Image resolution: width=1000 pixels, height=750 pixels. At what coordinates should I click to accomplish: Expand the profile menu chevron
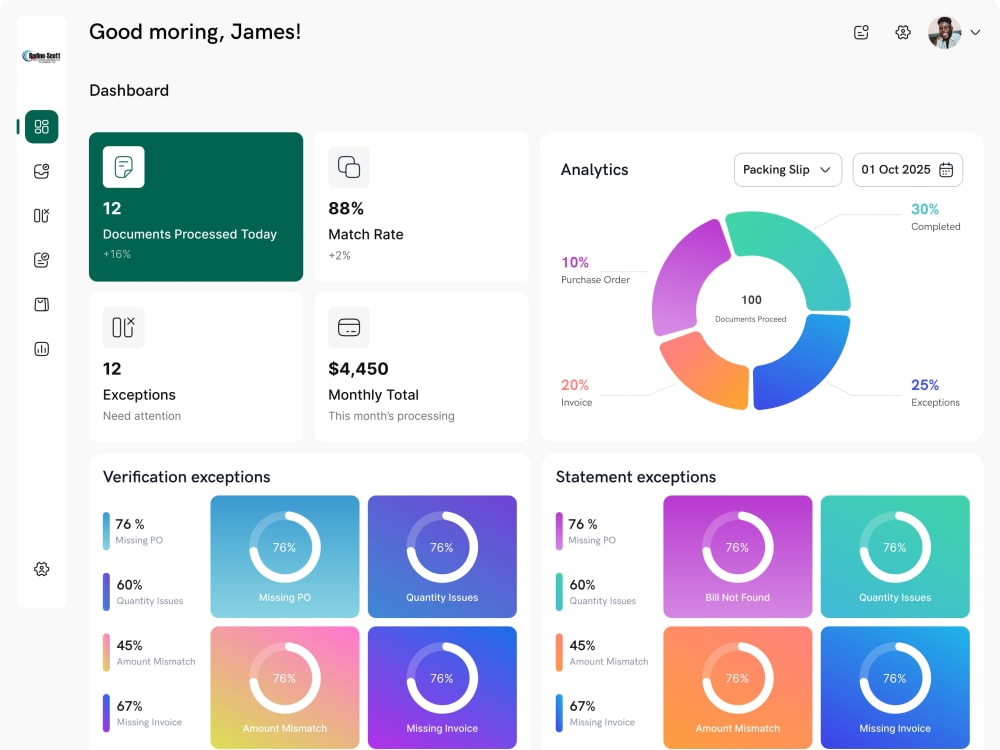coord(975,32)
